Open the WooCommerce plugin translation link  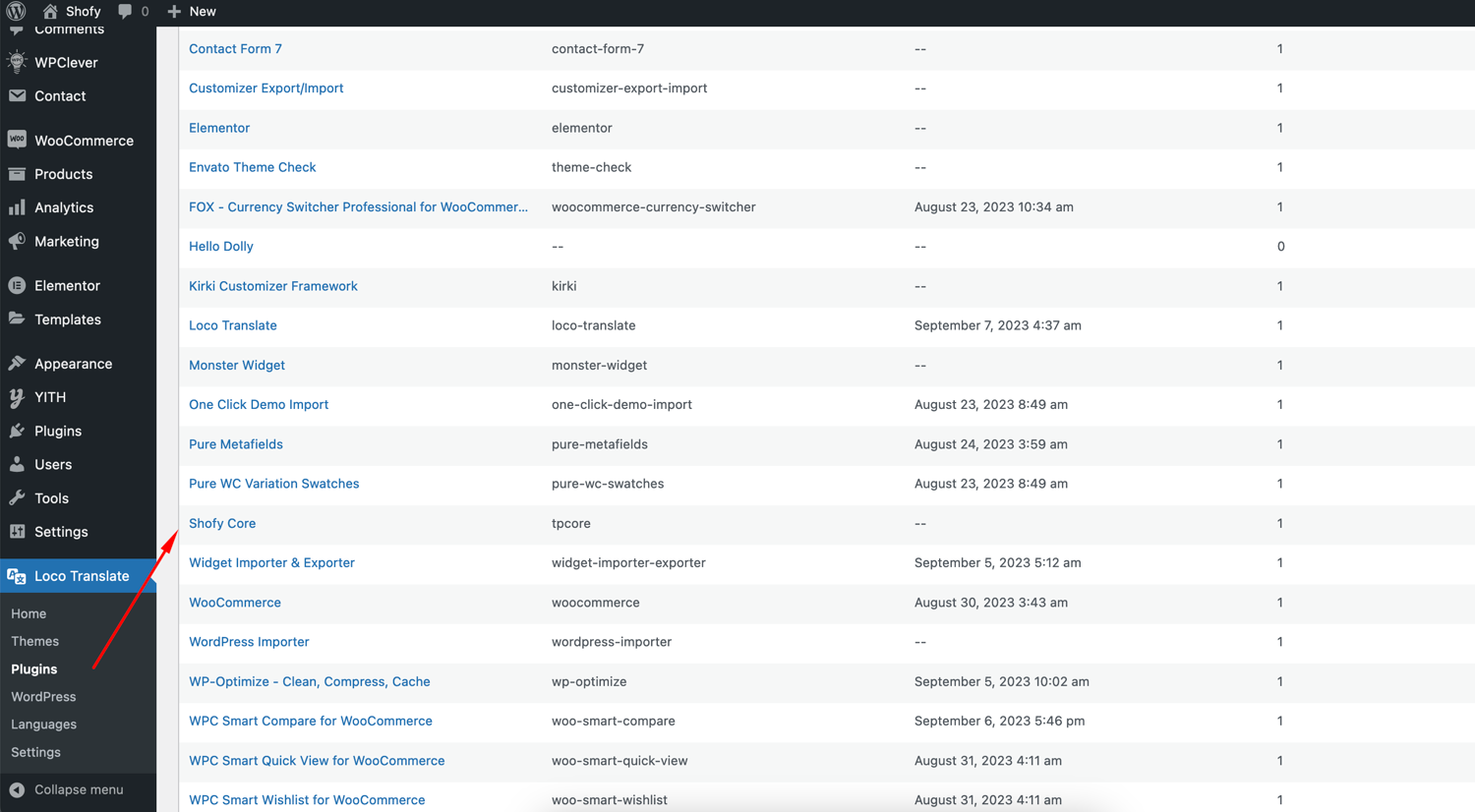(235, 603)
